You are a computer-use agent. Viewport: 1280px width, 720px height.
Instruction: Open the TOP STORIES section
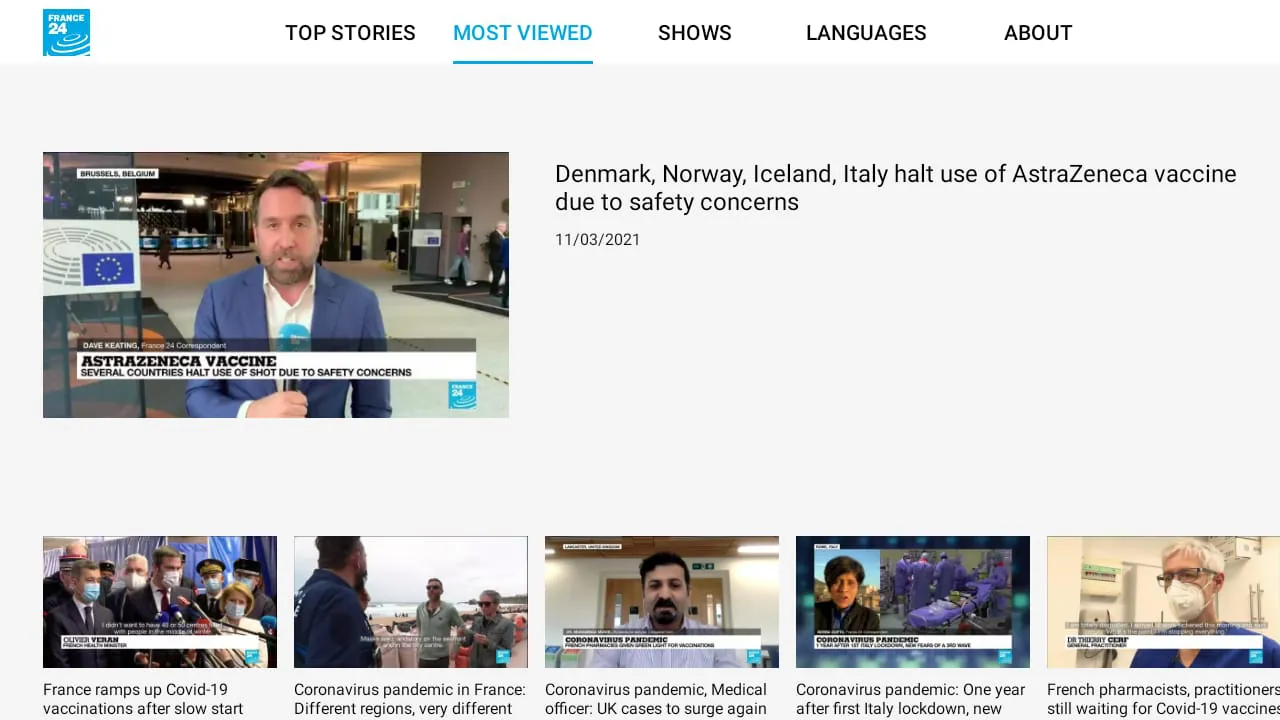(x=350, y=33)
